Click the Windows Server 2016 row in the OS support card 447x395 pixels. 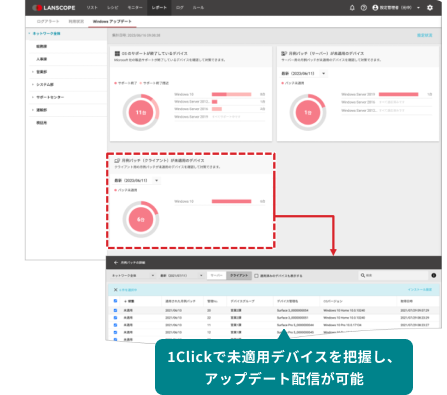pyautogui.click(x=220, y=109)
